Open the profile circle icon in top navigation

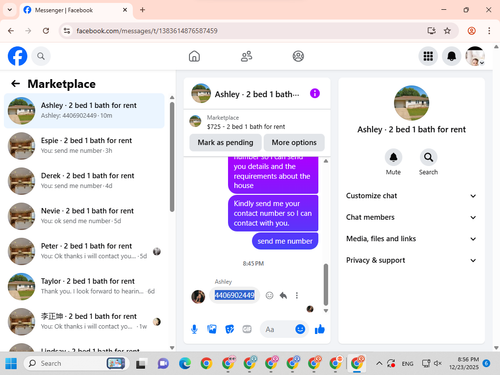point(298,56)
